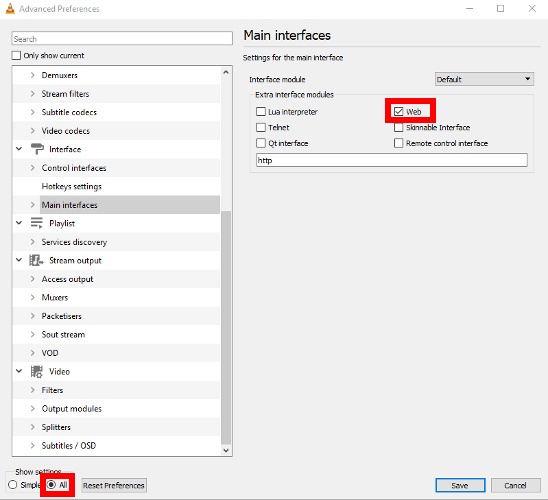Select Access output tree item
Screen dimensions: 548x500
[67, 279]
